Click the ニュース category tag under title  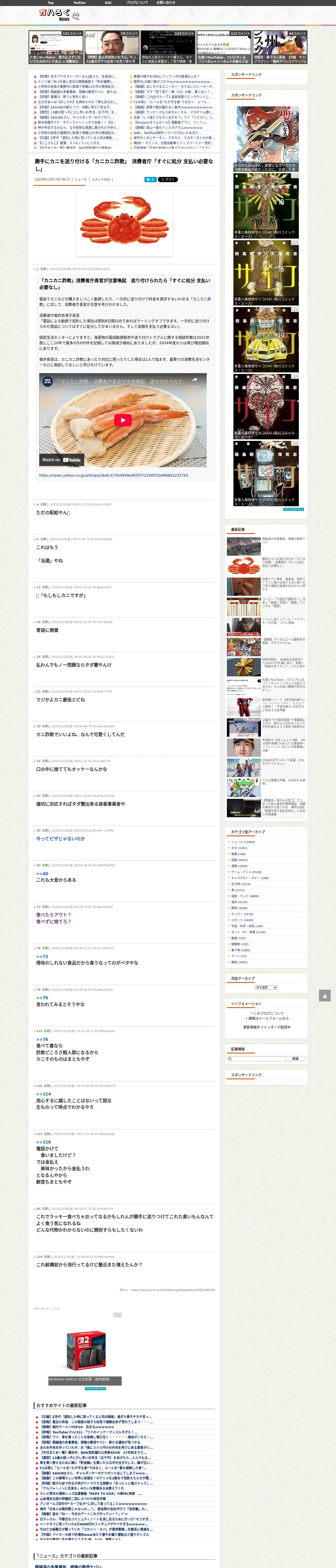point(81,180)
